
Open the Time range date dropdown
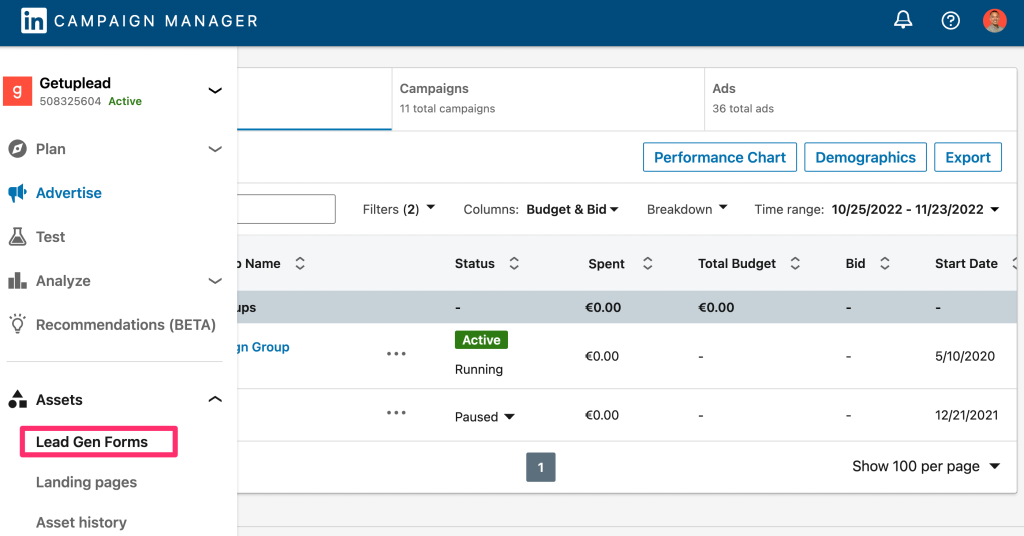(876, 209)
